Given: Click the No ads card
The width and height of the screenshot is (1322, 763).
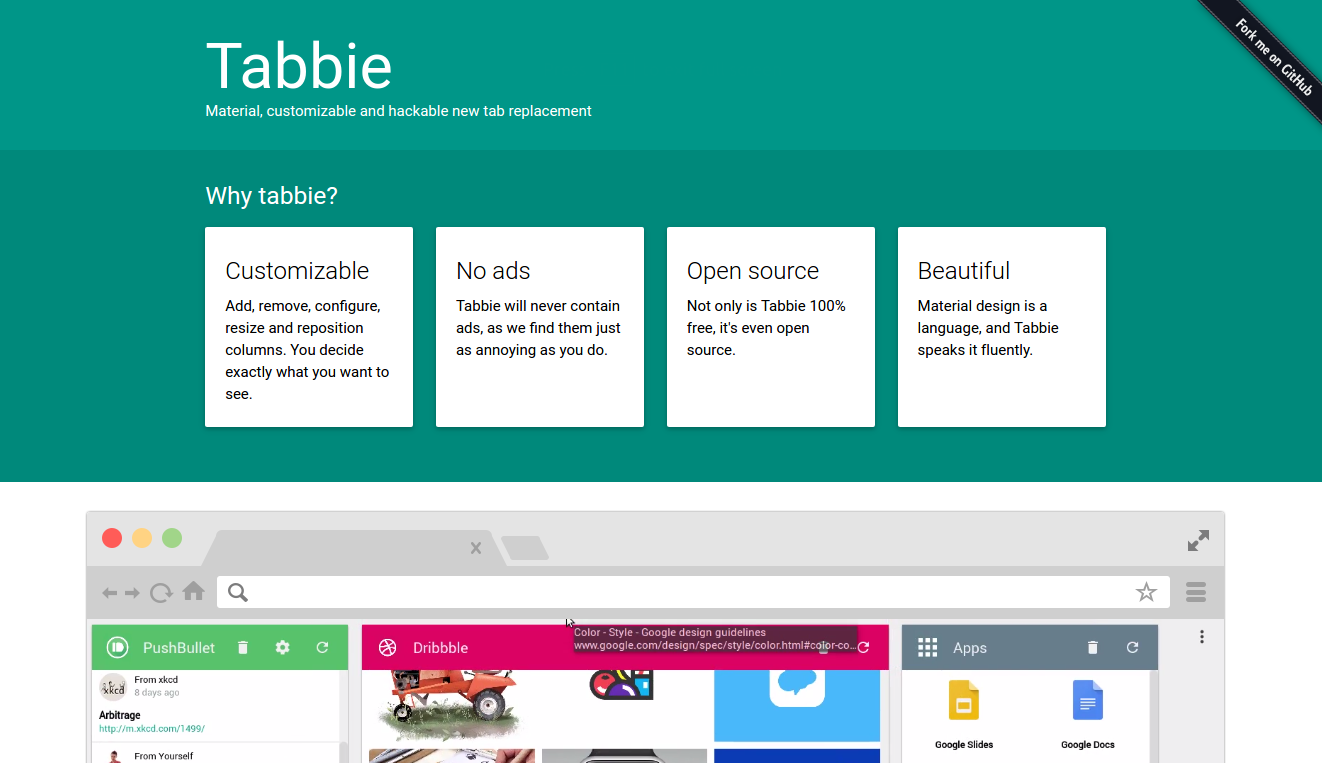Looking at the screenshot, I should (540, 327).
